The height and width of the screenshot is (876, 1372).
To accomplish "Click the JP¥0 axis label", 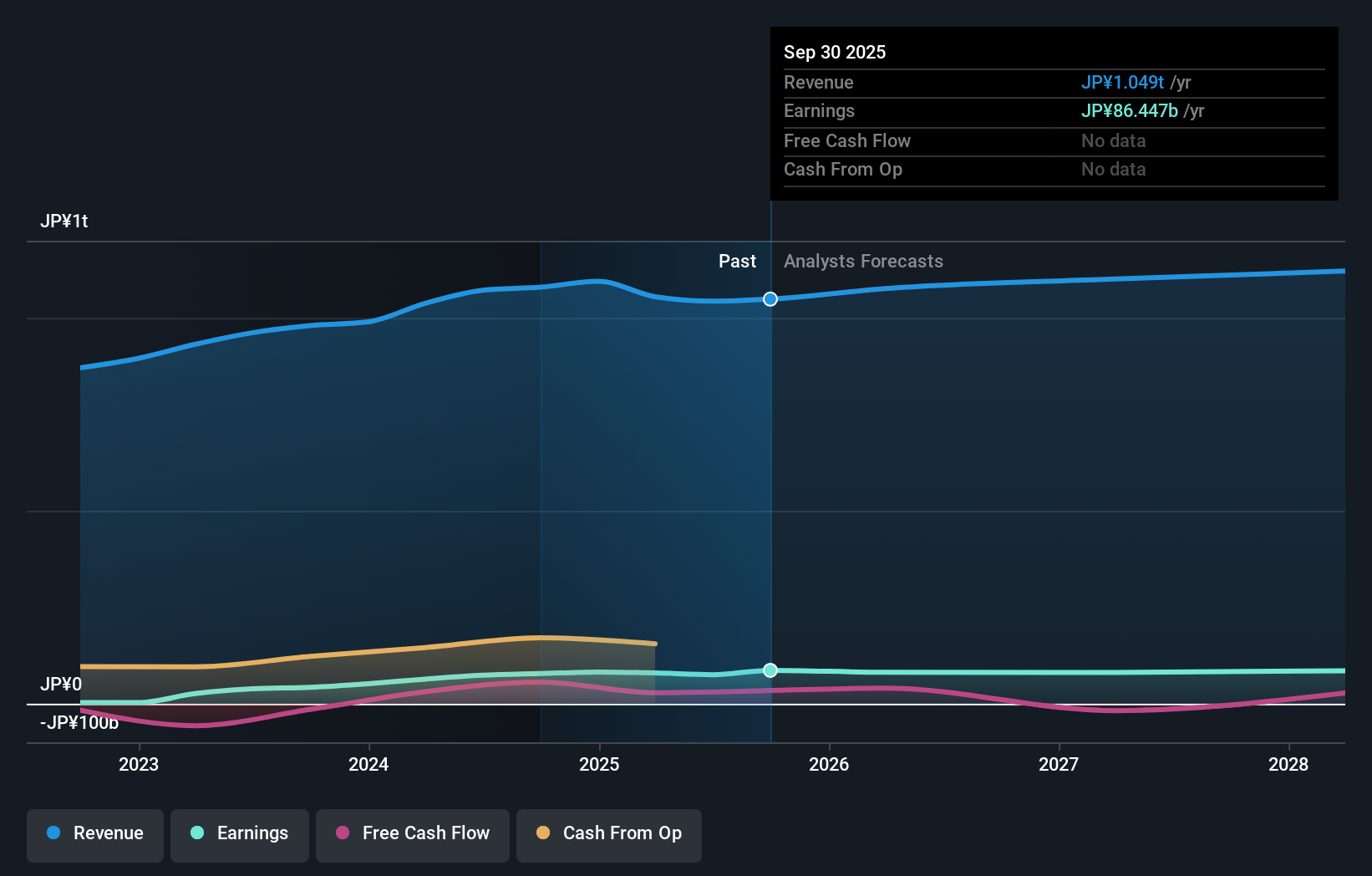I will point(62,684).
